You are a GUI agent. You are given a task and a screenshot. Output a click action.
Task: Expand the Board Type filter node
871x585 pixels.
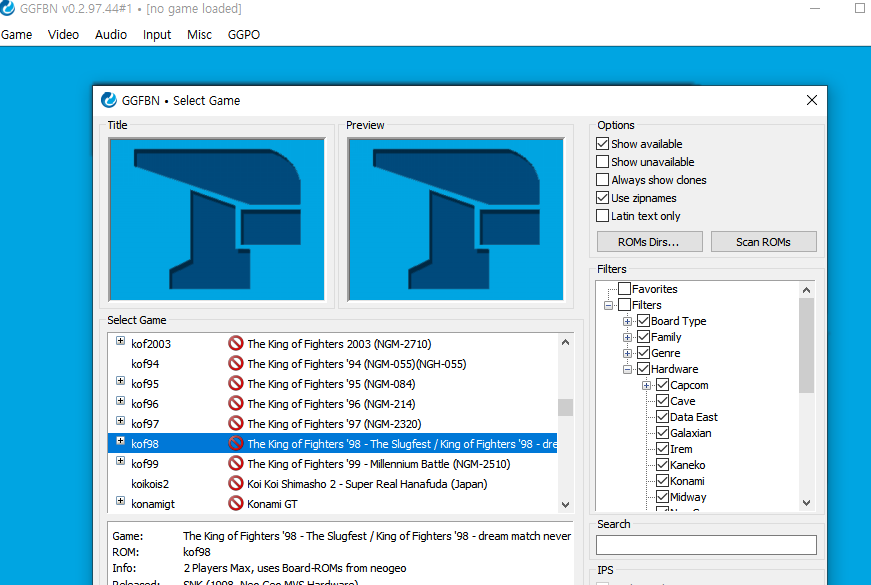(627, 321)
